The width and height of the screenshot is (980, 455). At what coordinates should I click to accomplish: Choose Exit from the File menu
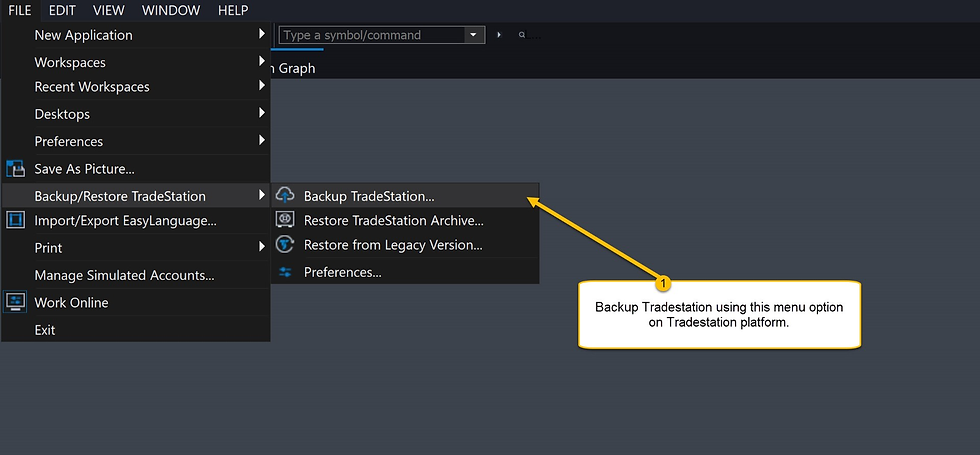click(136, 329)
